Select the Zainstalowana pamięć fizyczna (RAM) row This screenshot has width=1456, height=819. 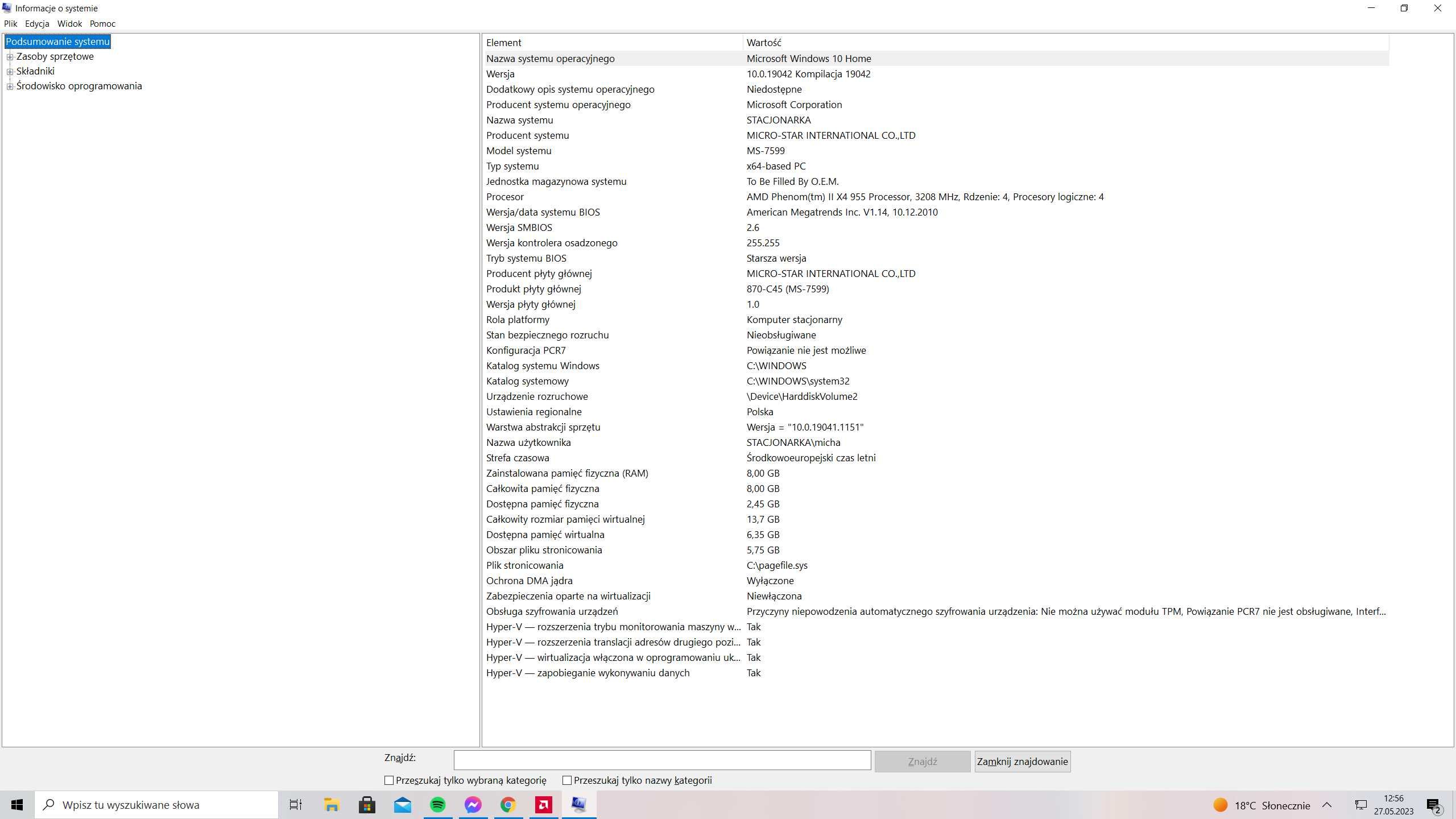click(x=936, y=473)
